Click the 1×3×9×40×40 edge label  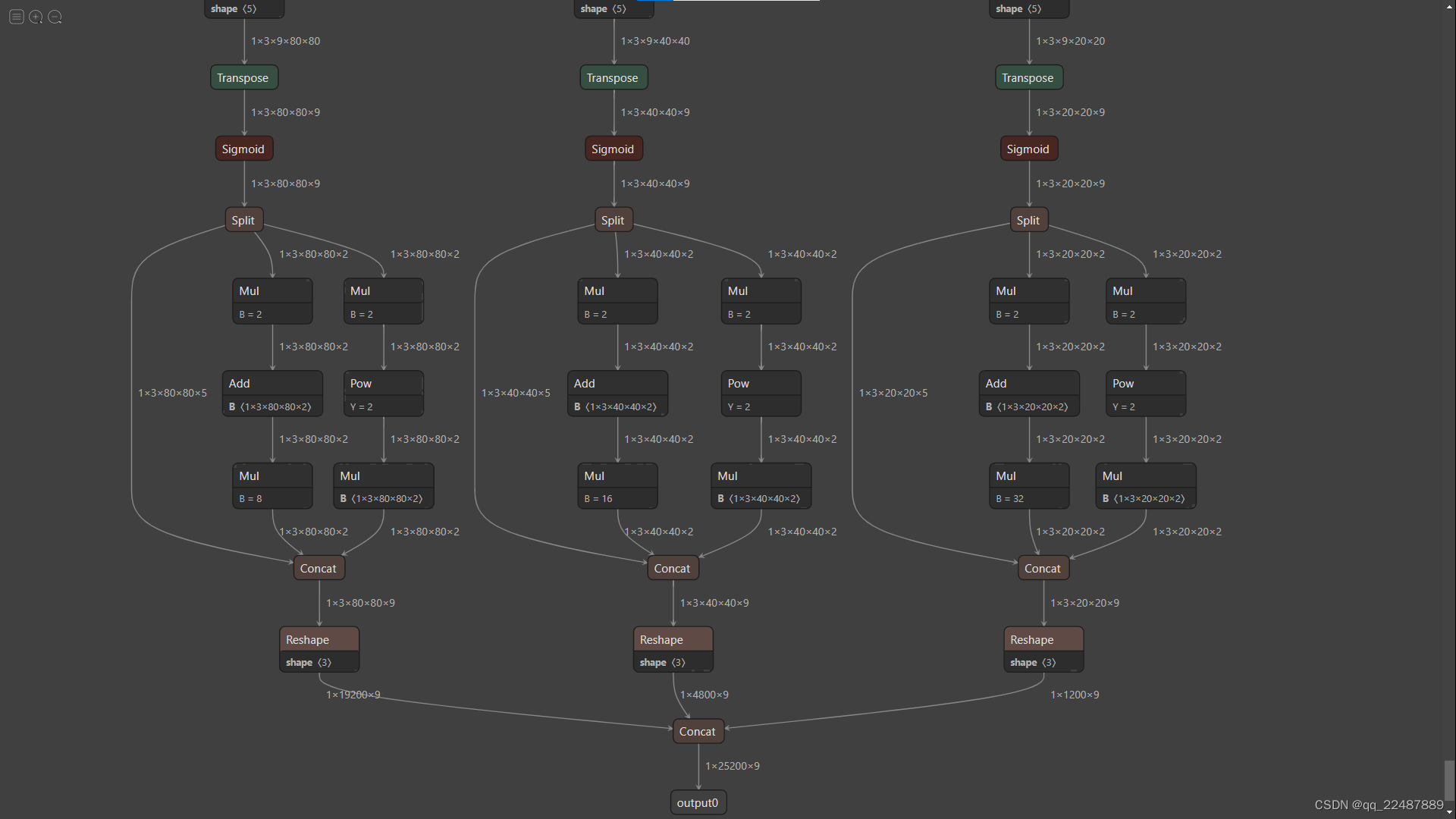[x=655, y=41]
